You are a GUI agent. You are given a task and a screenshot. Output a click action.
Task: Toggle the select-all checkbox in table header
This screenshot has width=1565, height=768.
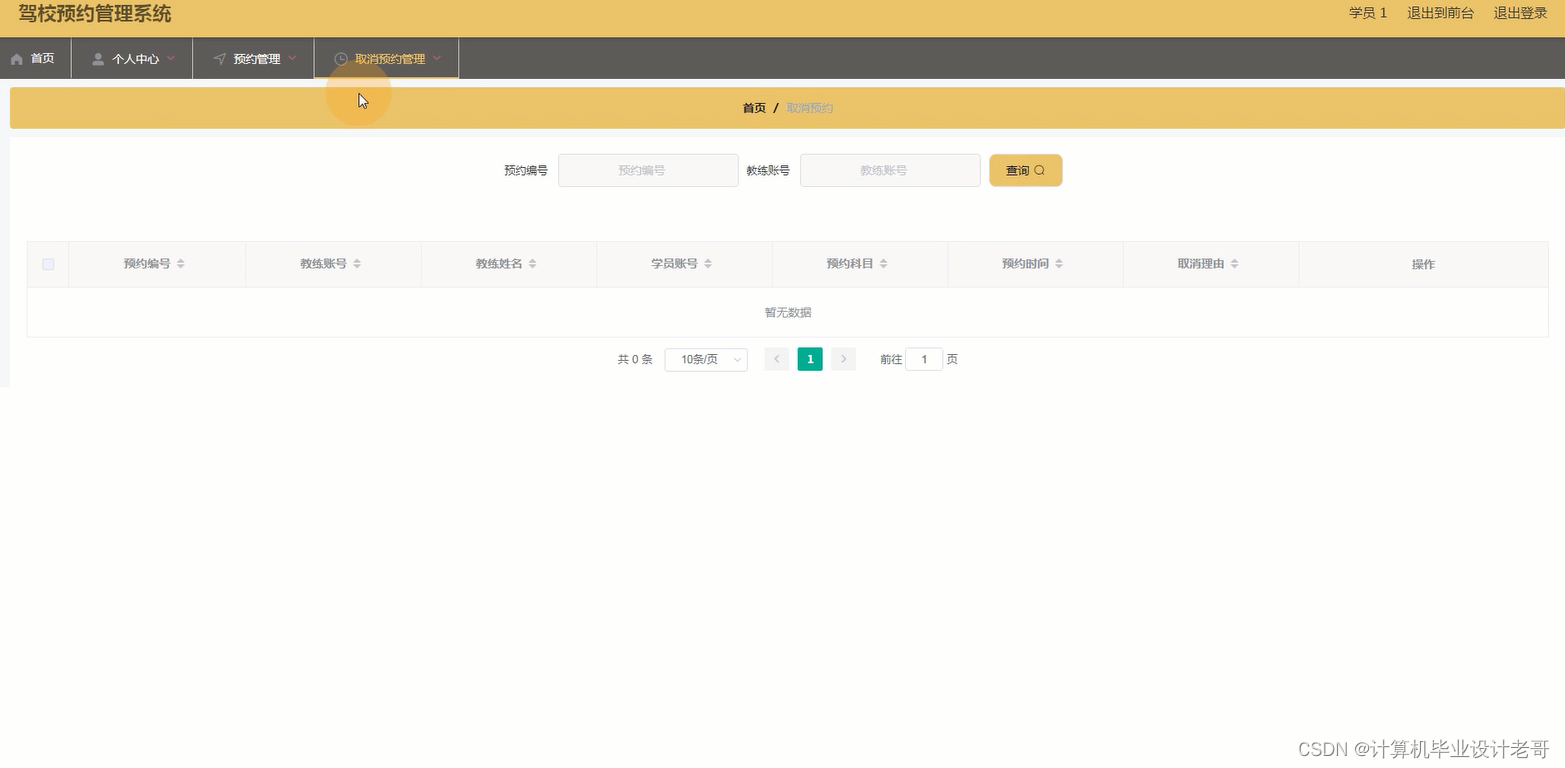(47, 263)
